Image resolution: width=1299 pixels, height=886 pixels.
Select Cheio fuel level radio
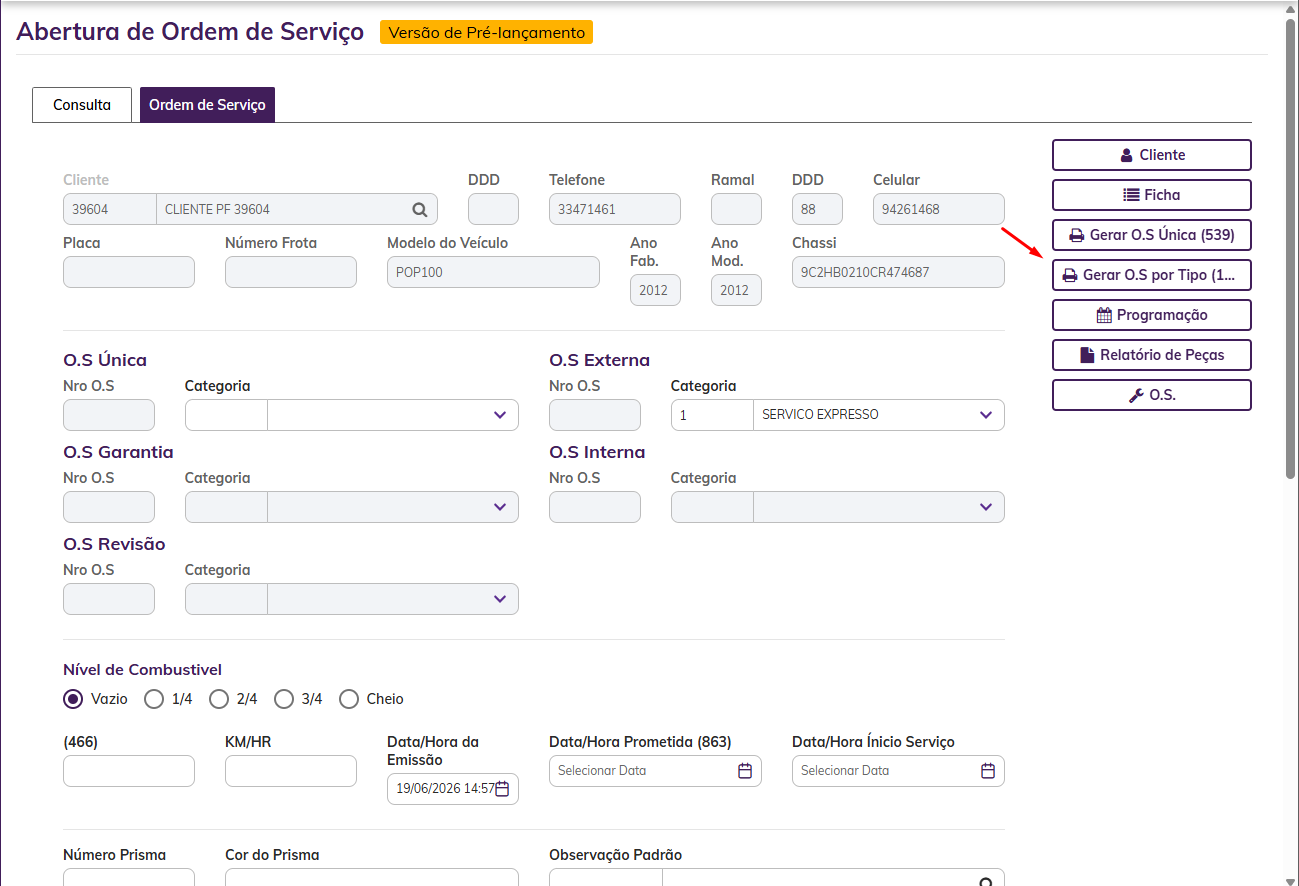349,699
